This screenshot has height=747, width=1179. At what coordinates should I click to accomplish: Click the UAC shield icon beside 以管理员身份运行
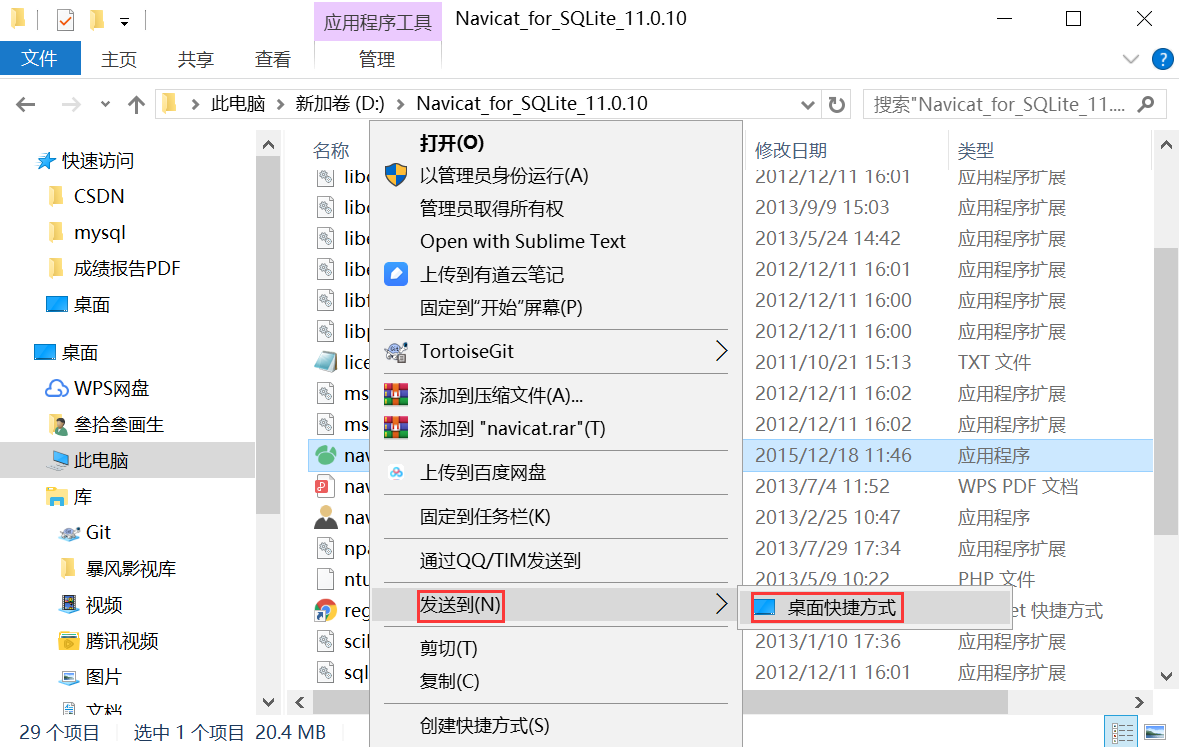point(396,176)
